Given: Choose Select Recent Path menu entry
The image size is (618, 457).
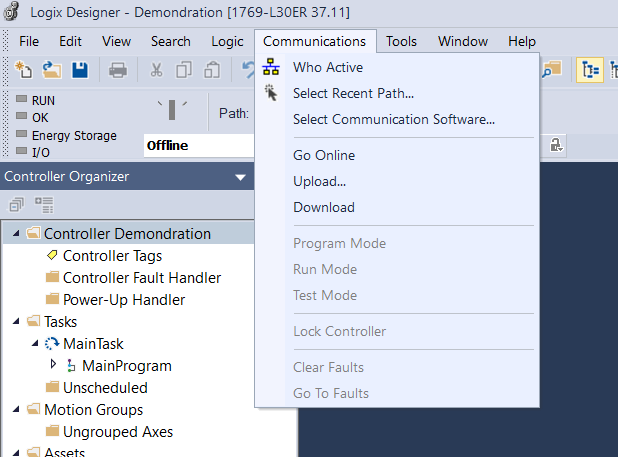Looking at the screenshot, I should [x=353, y=94].
